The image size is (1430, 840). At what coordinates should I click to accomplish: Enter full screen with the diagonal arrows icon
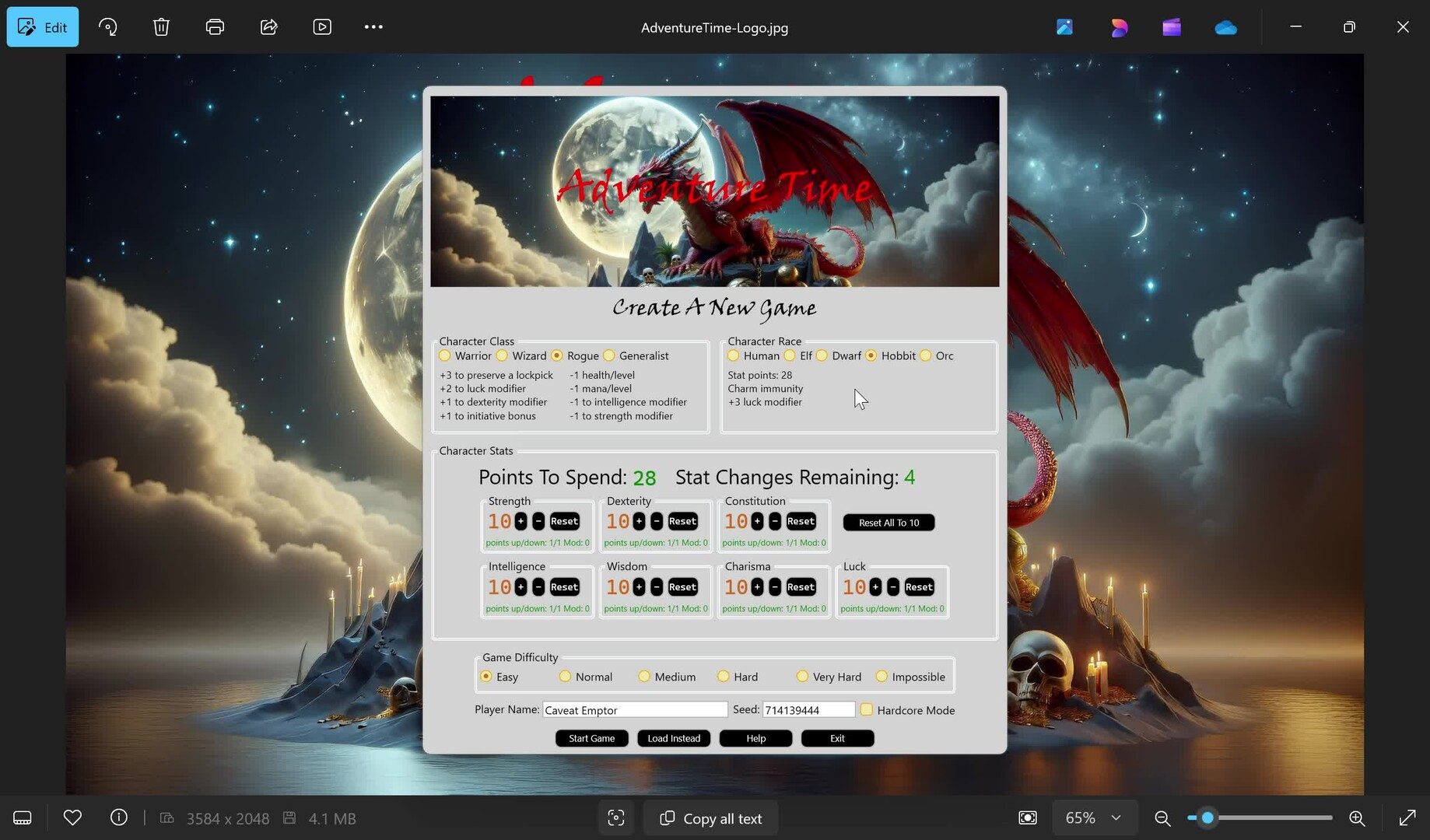[x=1407, y=818]
